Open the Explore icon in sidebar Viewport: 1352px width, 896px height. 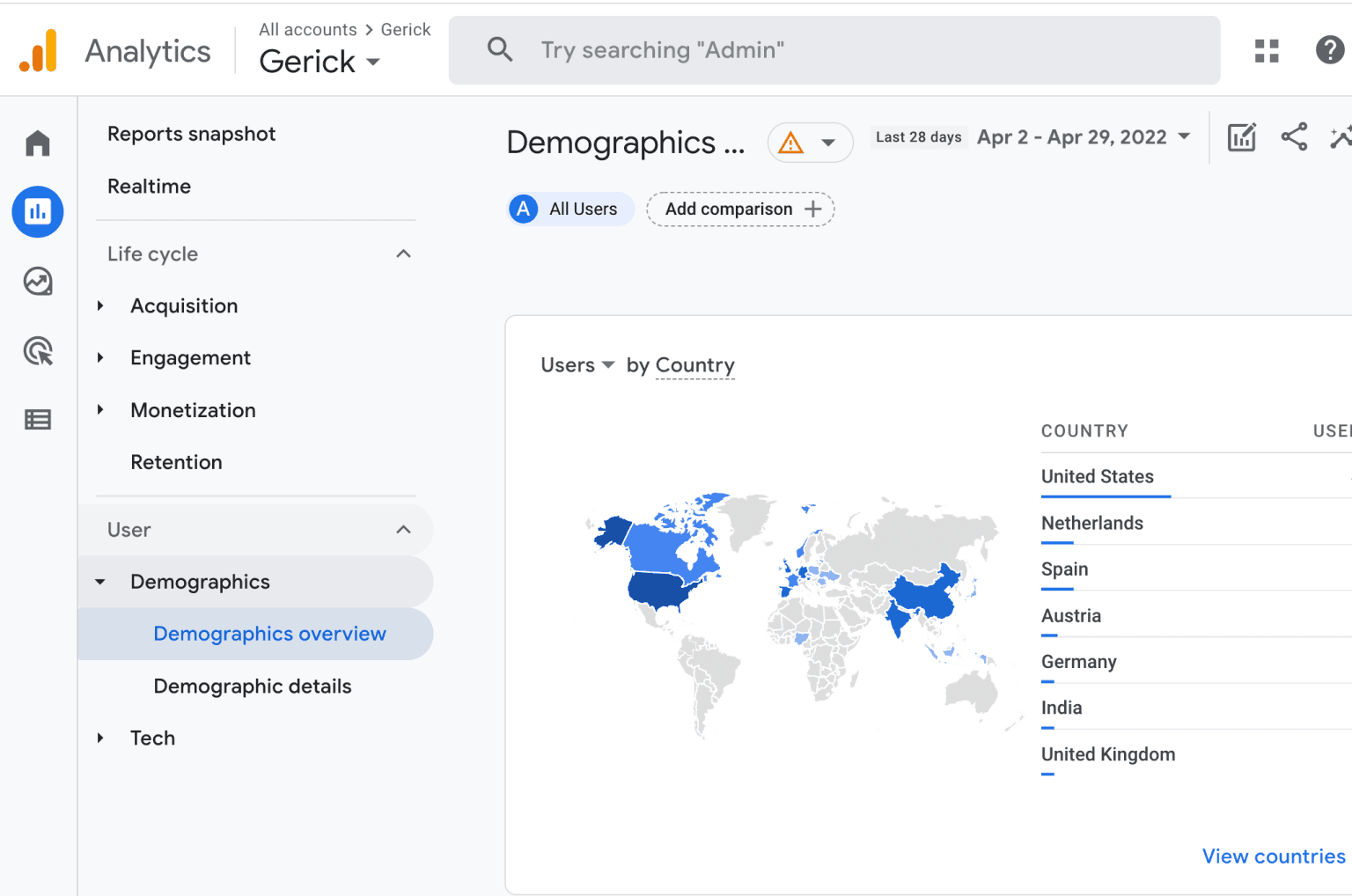coord(38,282)
